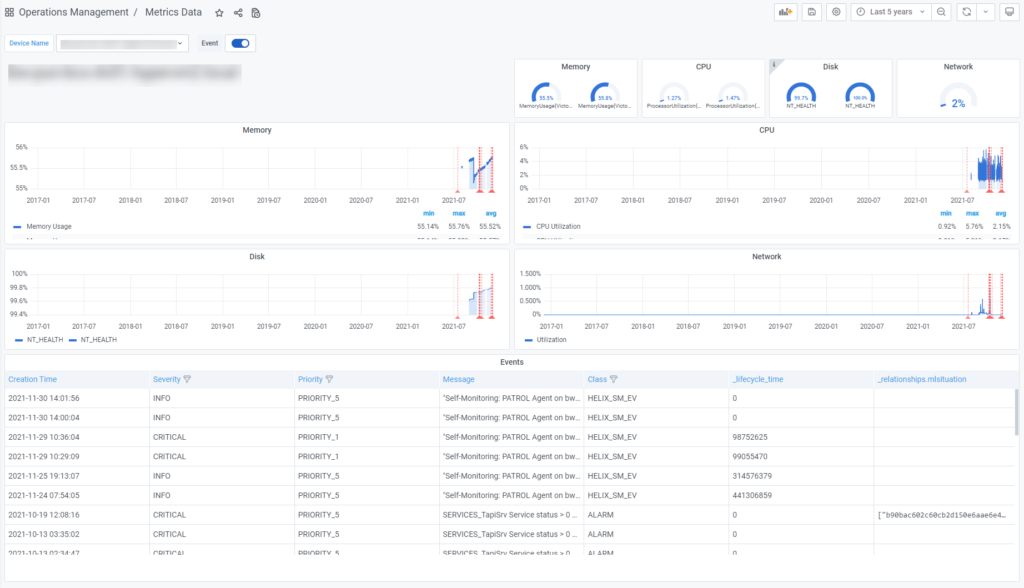
Task: Star the Metrics Data dashboard as favorite
Action: (x=218, y=12)
